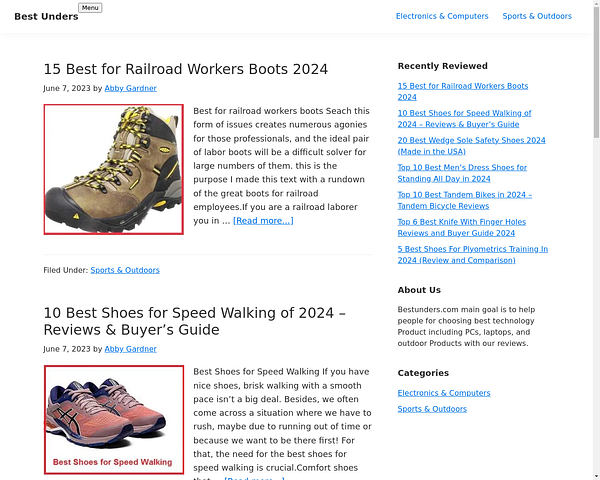This screenshot has width=600, height=480.
Task: Open sidebar link 20 Best Wedge Sole Safety Shoes
Action: coord(471,146)
